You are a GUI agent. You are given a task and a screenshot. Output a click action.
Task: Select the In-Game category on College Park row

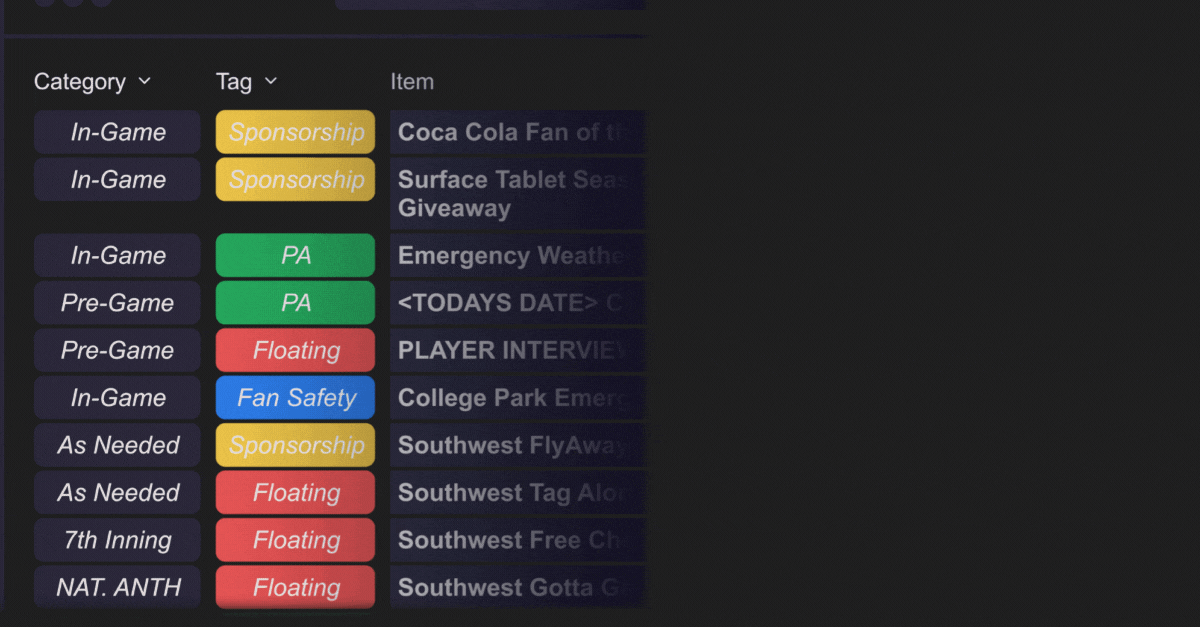click(x=116, y=397)
